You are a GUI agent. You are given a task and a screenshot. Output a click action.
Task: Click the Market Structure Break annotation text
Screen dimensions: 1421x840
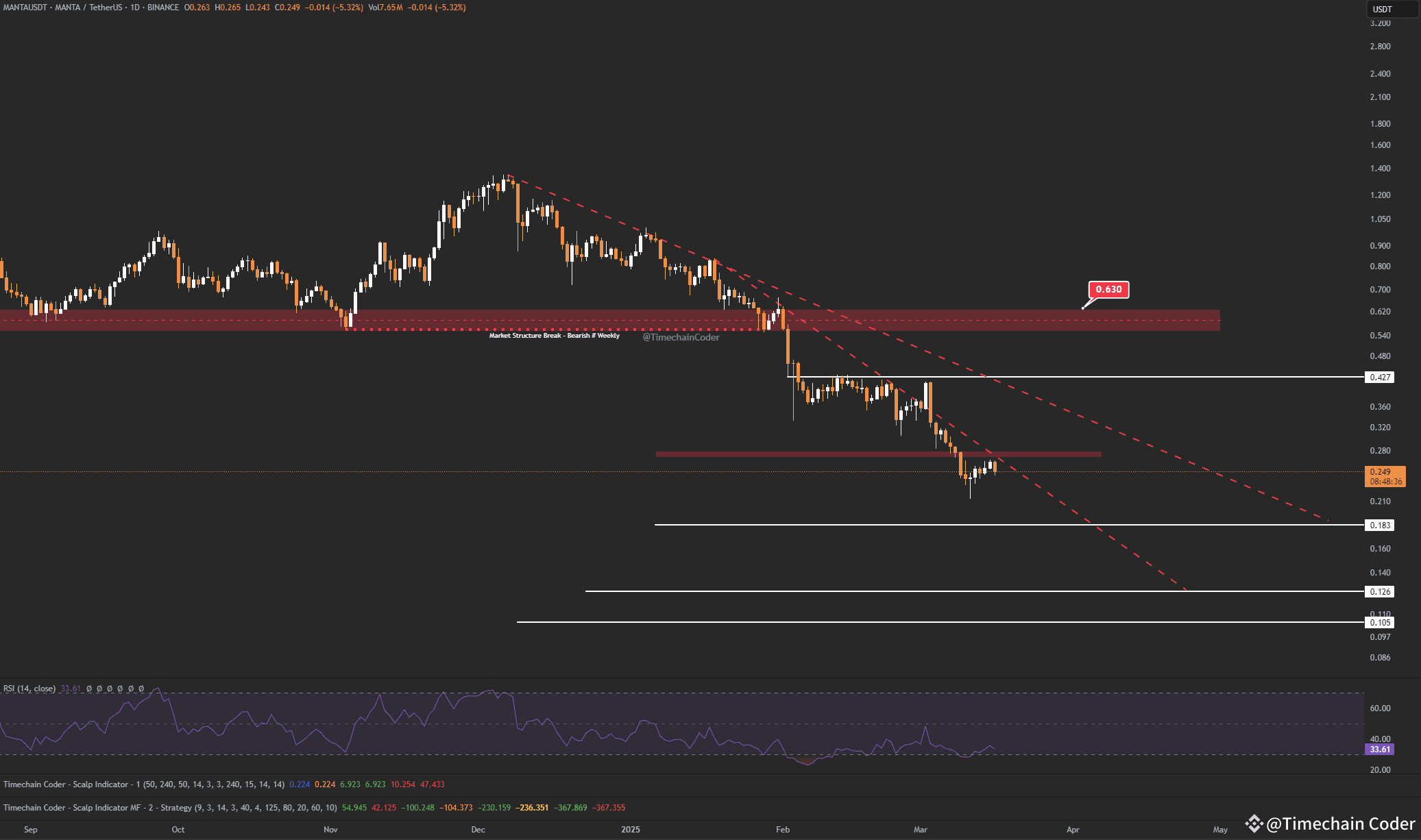[x=554, y=336]
